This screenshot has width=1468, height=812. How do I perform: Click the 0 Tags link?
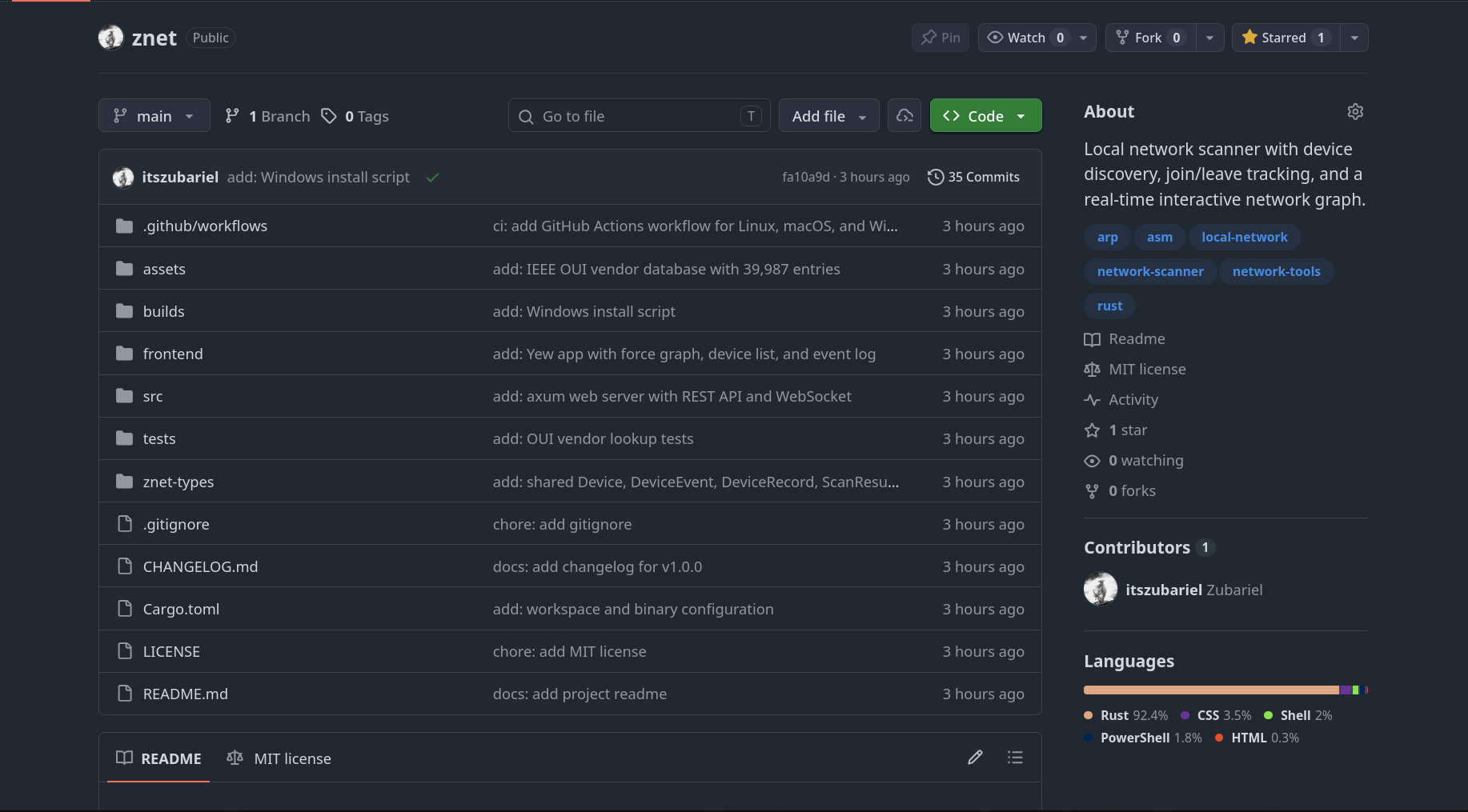pos(355,116)
